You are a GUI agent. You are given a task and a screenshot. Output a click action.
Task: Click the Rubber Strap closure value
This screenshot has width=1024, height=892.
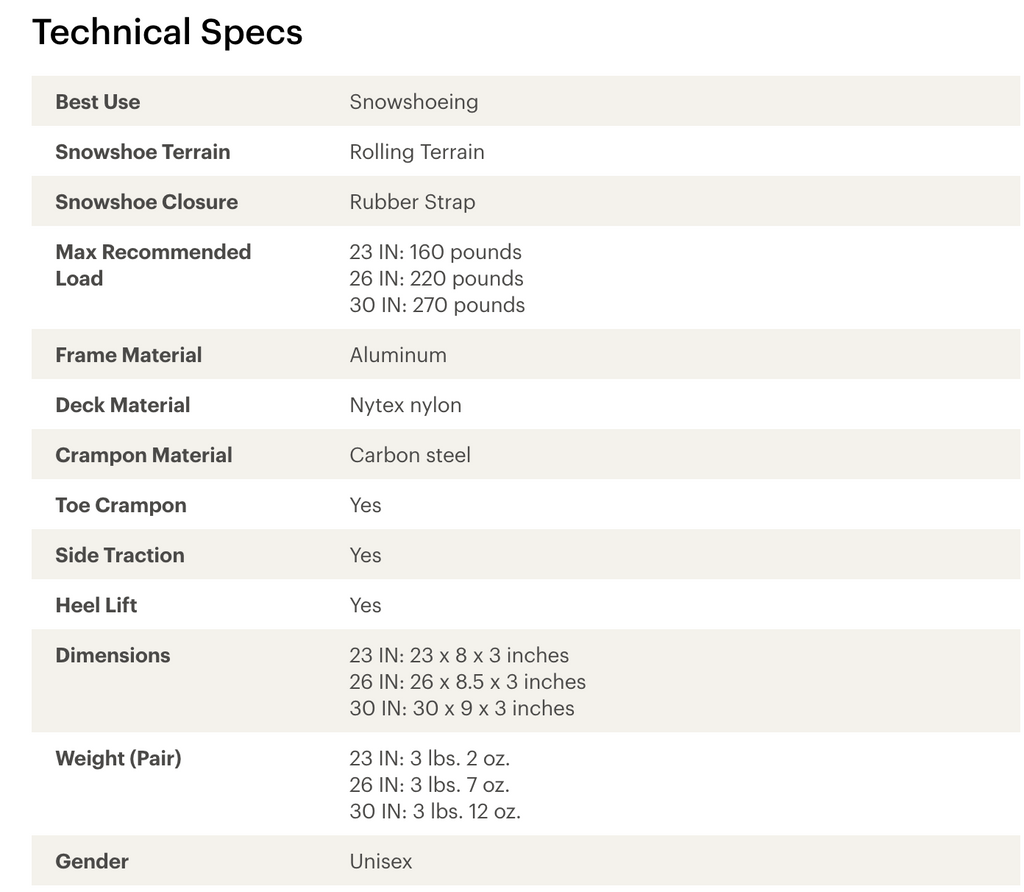pos(412,202)
